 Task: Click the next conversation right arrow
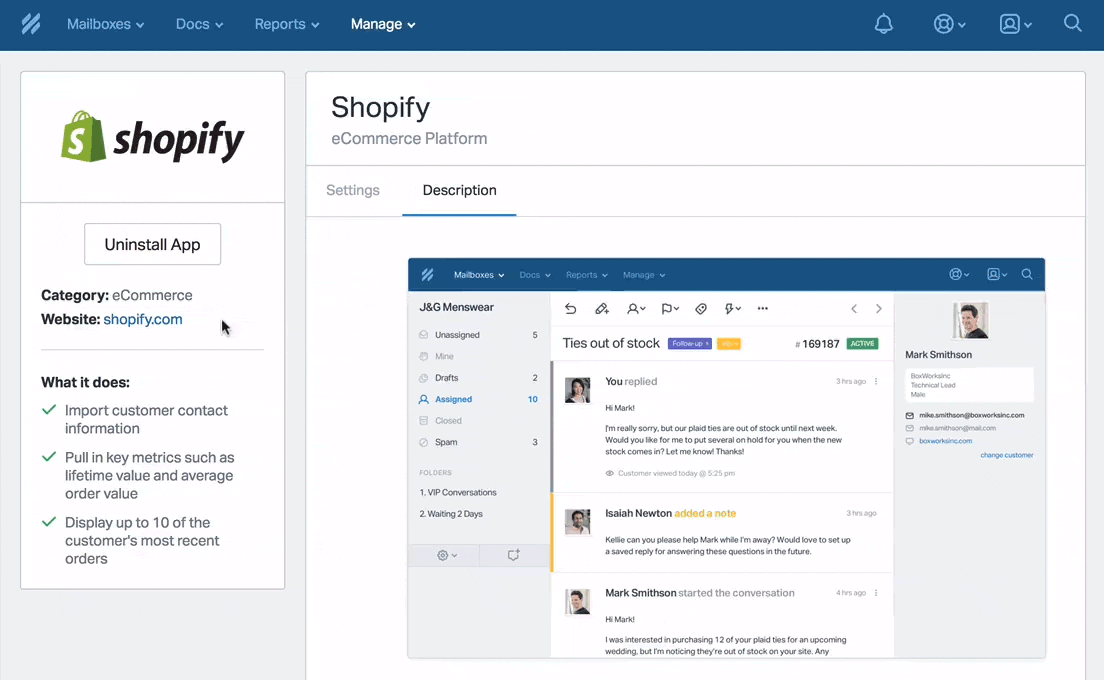[879, 308]
